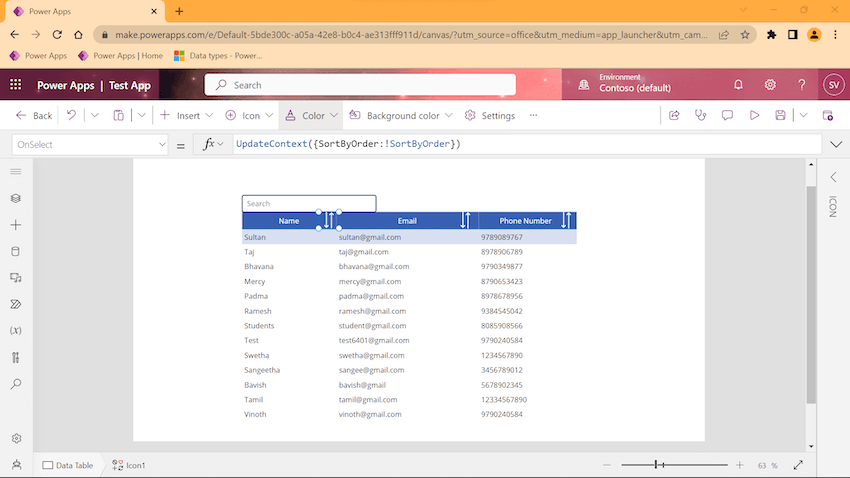Open the Advanced tools icon in sidebar
This screenshot has width=850, height=478.
[x=16, y=357]
